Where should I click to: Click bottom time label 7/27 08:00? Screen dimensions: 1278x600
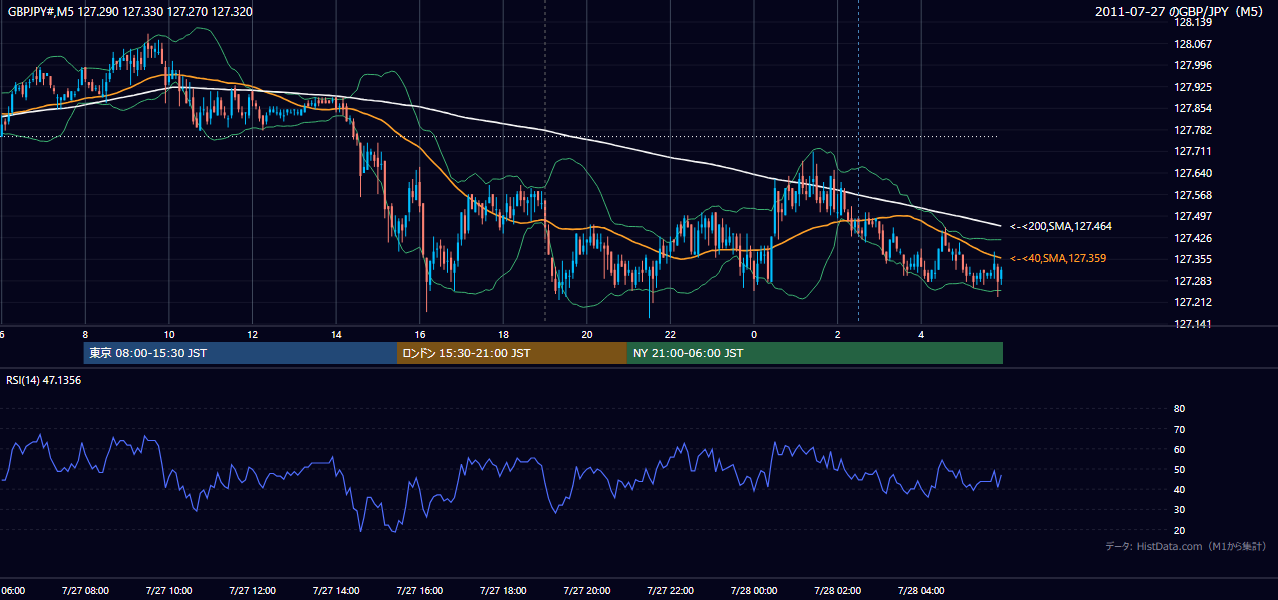click(85, 591)
